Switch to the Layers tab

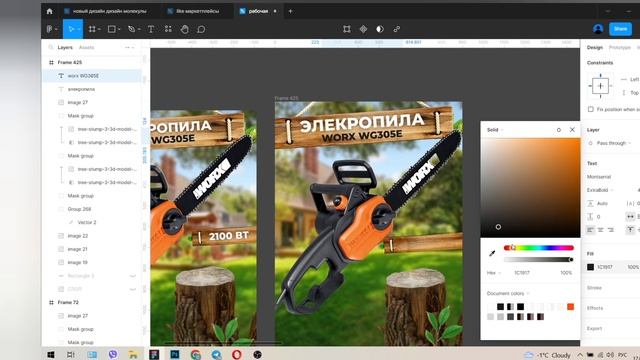pyautogui.click(x=65, y=47)
